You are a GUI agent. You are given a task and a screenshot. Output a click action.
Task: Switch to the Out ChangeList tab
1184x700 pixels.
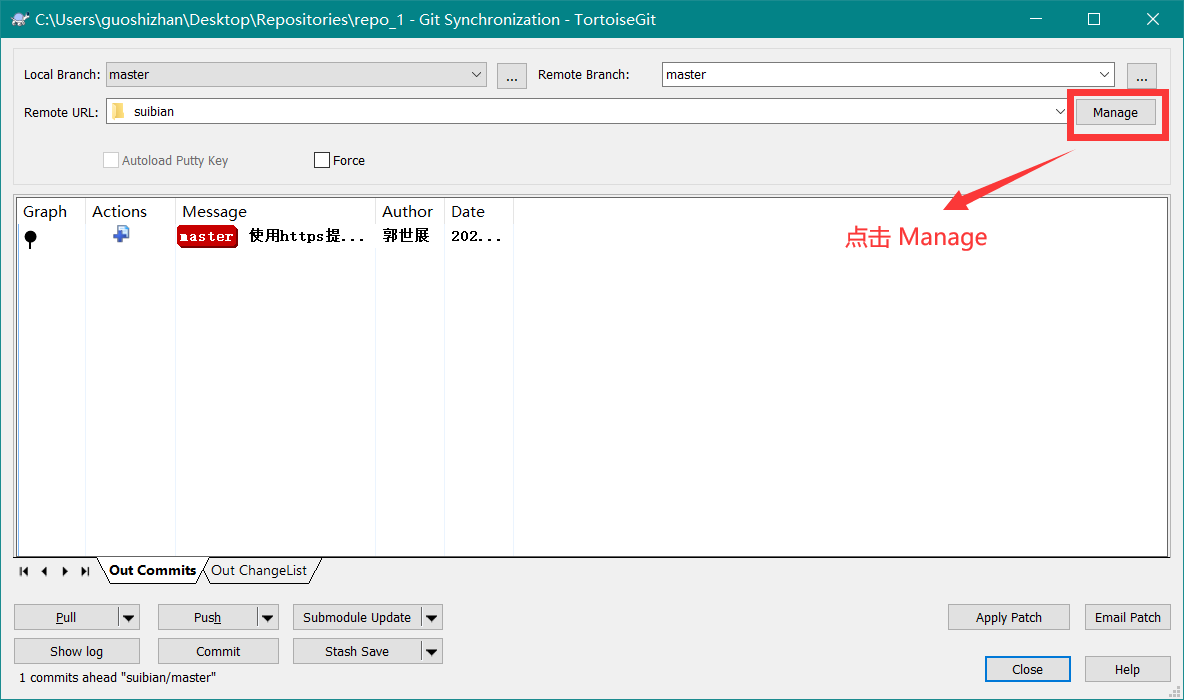(x=259, y=570)
